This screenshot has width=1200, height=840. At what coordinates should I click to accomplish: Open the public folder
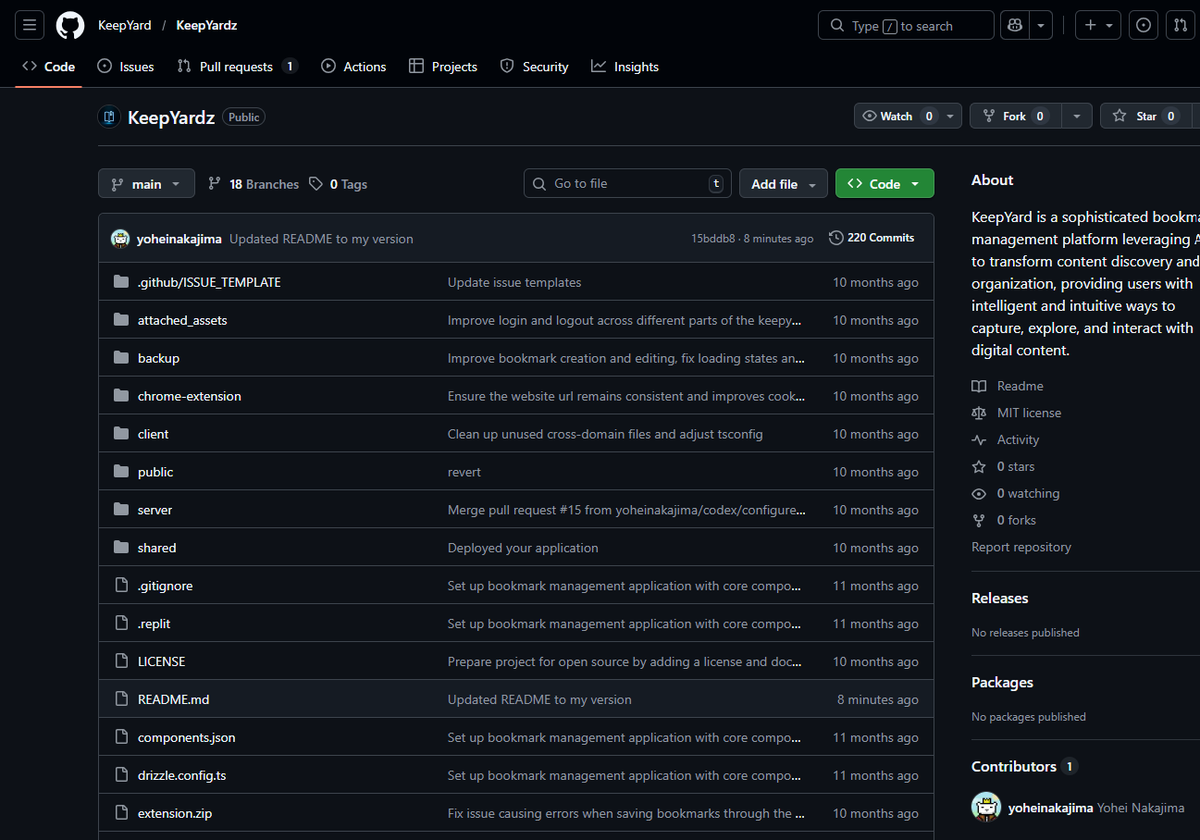pyautogui.click(x=156, y=472)
